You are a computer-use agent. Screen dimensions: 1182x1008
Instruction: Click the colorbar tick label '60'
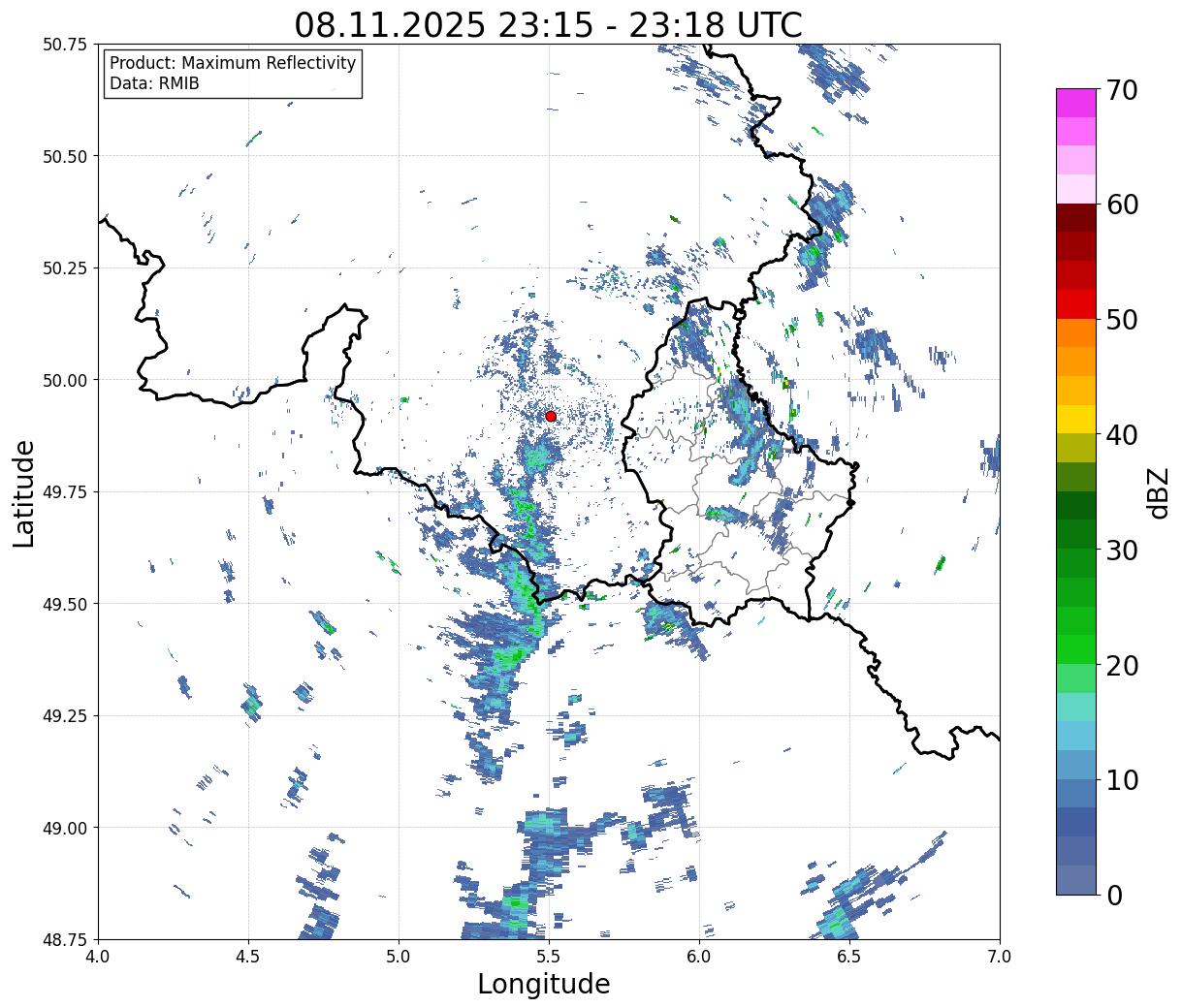point(1121,205)
